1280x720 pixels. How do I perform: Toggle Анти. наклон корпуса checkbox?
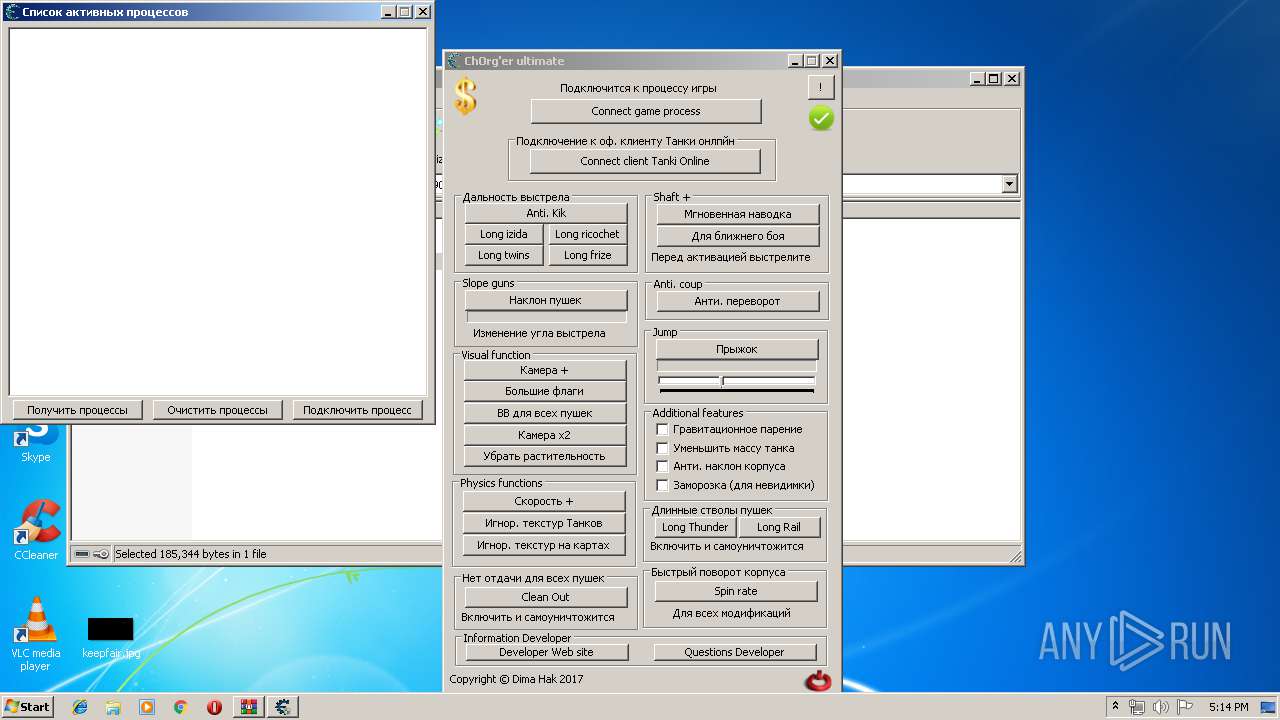click(662, 466)
